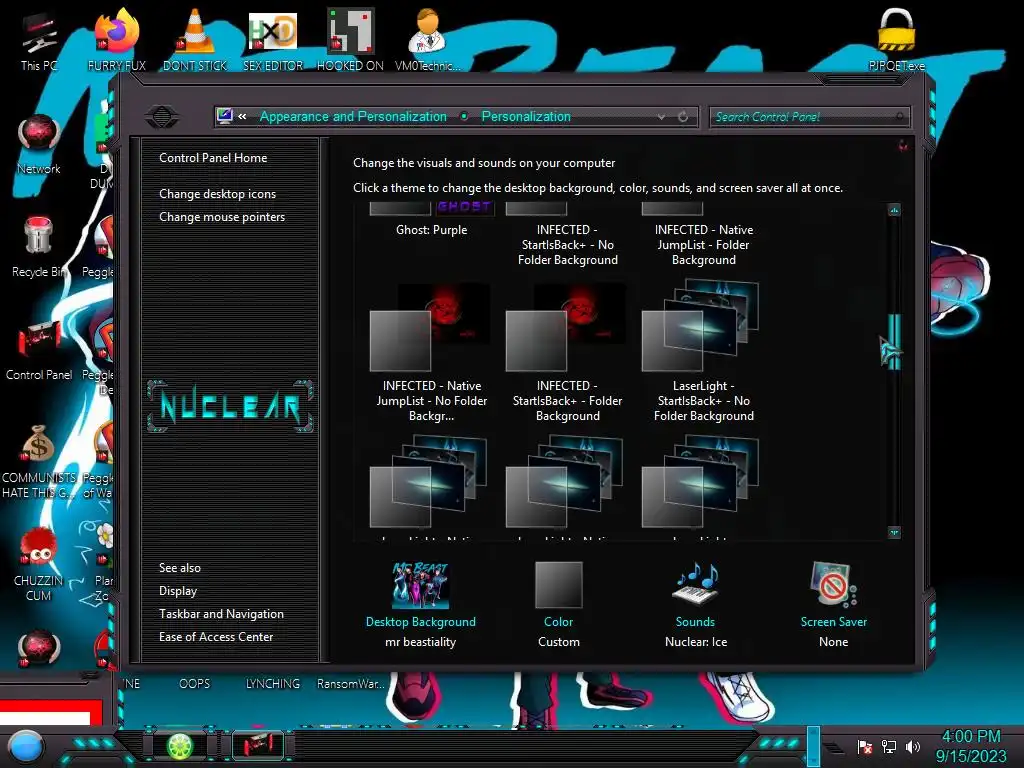Open the OOPS desktop icon label

pyautogui.click(x=195, y=684)
